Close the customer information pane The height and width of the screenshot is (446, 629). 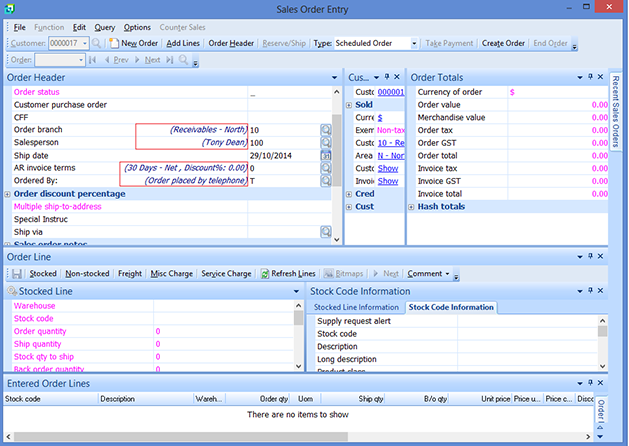397,77
